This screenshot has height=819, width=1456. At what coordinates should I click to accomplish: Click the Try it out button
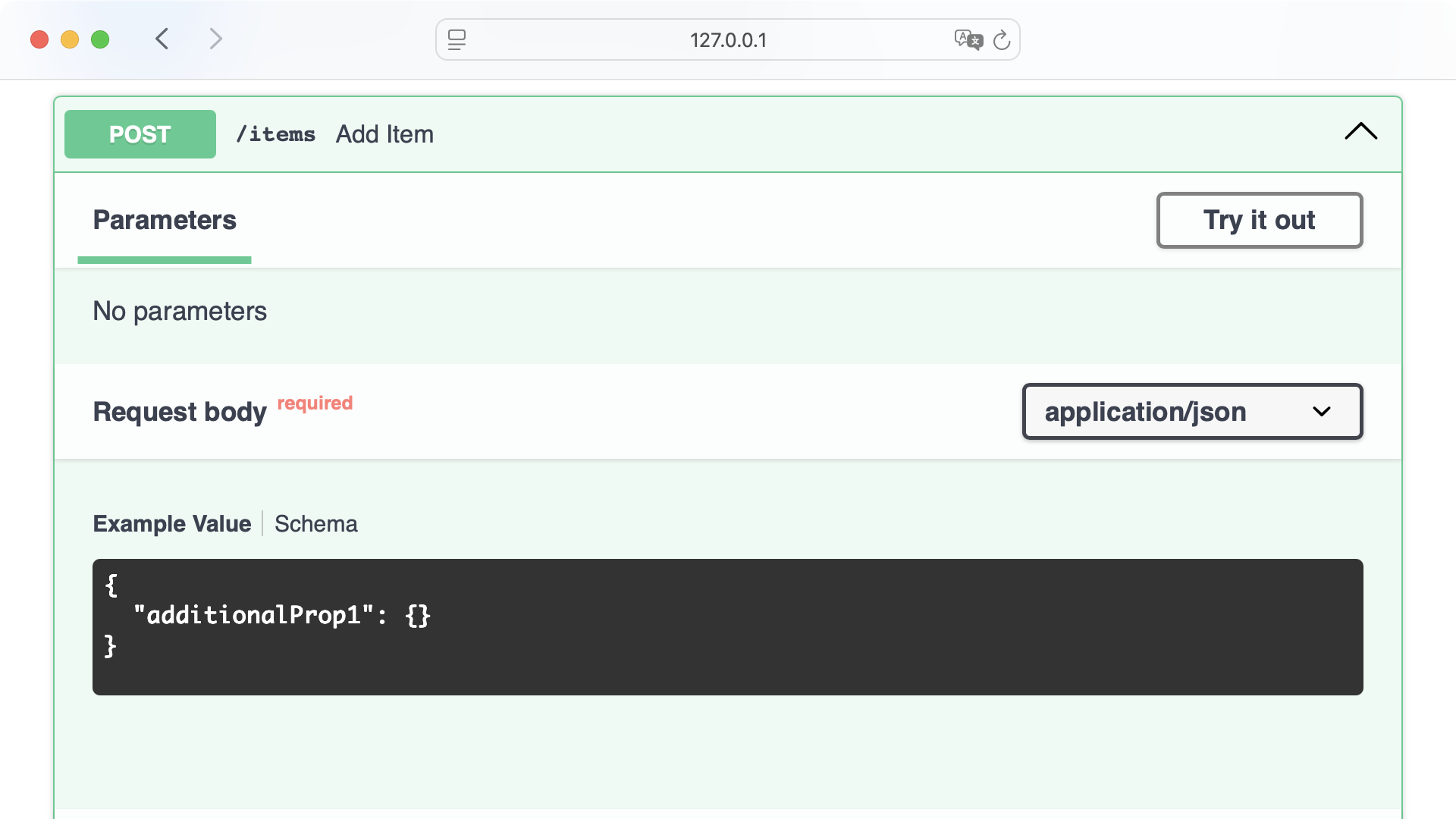(x=1259, y=221)
